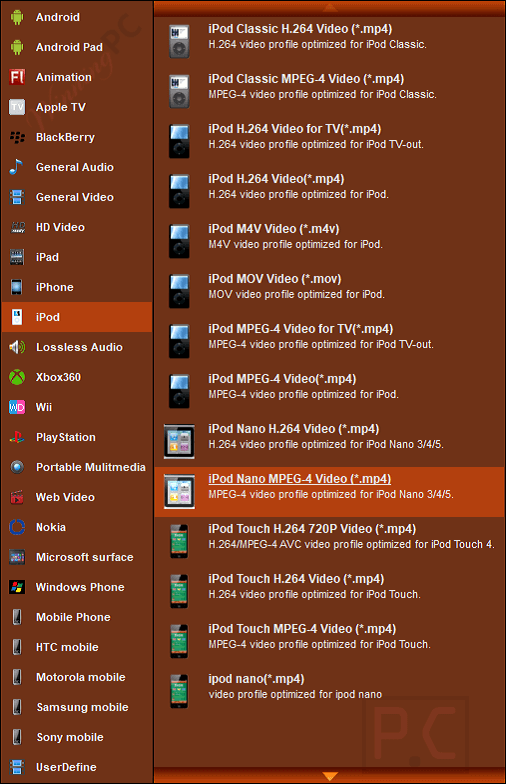Click the iPod H.264 Video for TV thumbnail

pos(179,141)
